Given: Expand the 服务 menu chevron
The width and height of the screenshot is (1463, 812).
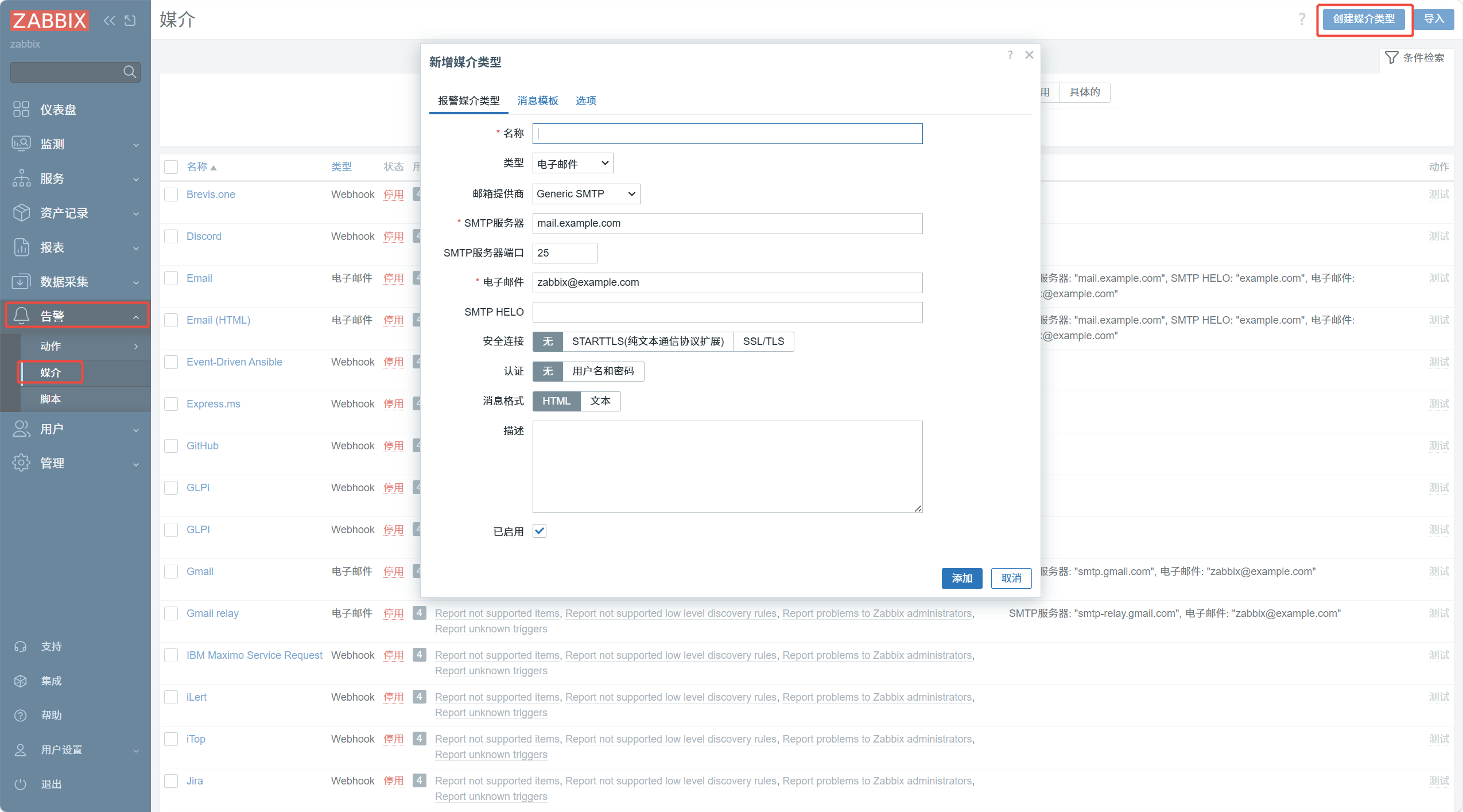Looking at the screenshot, I should tap(136, 179).
